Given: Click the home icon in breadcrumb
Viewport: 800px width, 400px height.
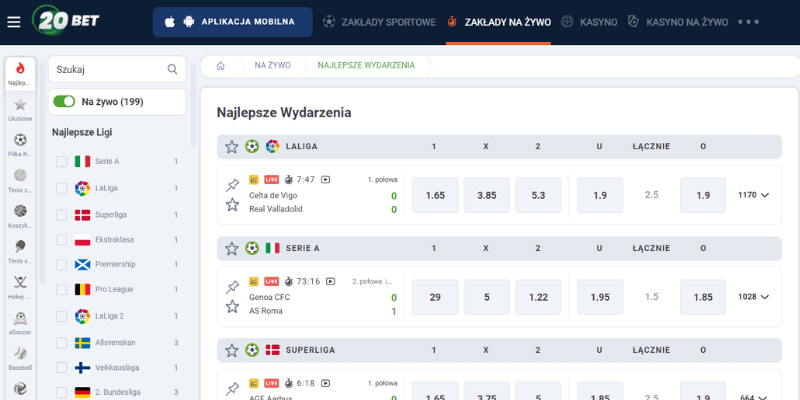Looking at the screenshot, I should click(220, 66).
